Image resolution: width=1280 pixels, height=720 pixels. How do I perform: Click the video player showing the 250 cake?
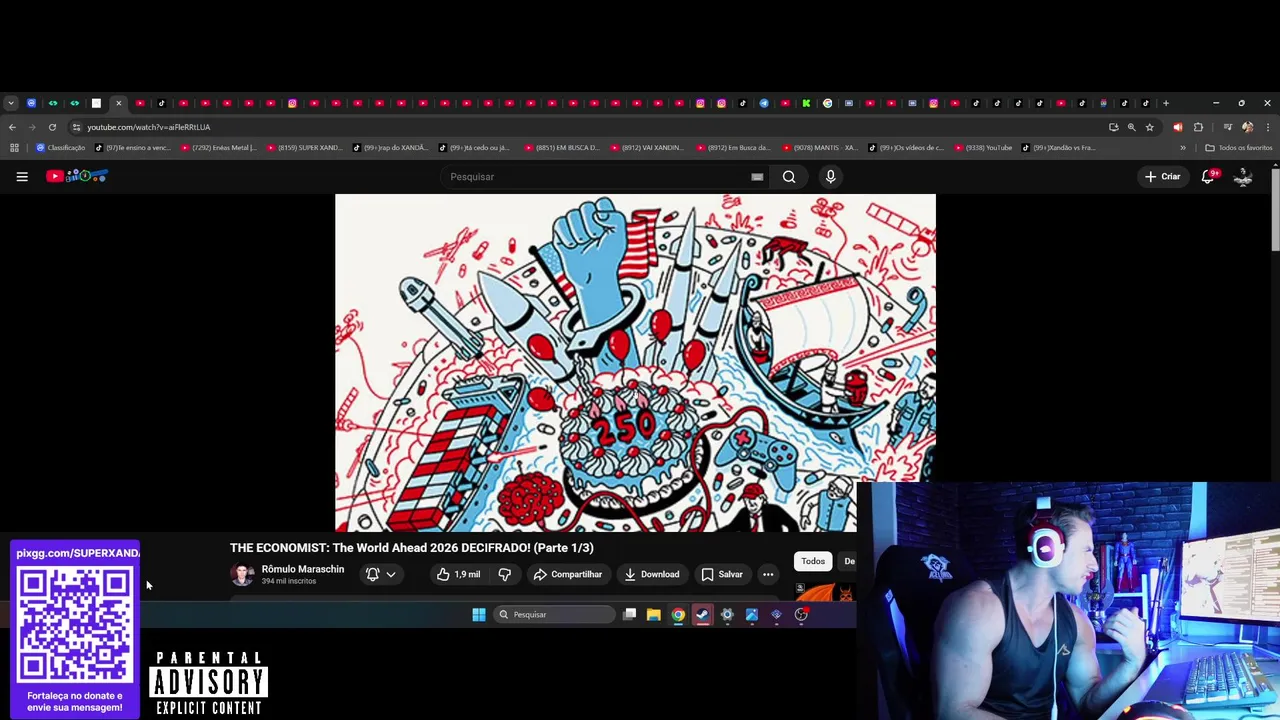[635, 363]
